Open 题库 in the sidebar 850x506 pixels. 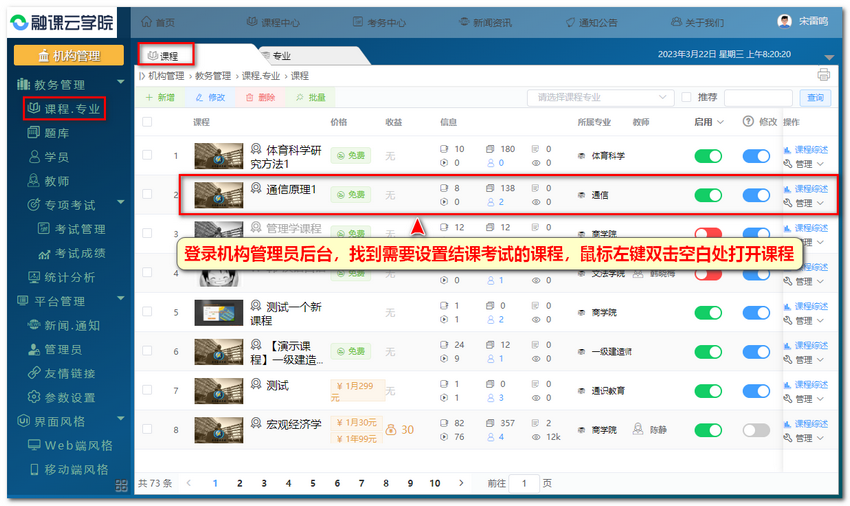pyautogui.click(x=49, y=133)
